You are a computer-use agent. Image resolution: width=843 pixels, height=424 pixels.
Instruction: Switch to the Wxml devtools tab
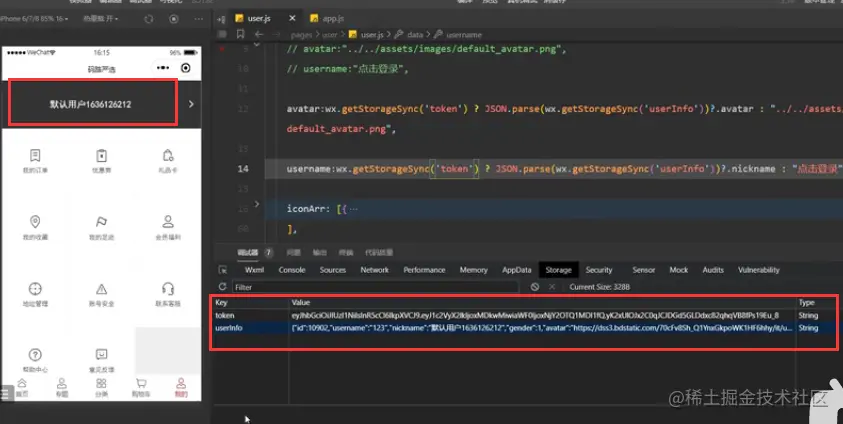click(x=254, y=270)
